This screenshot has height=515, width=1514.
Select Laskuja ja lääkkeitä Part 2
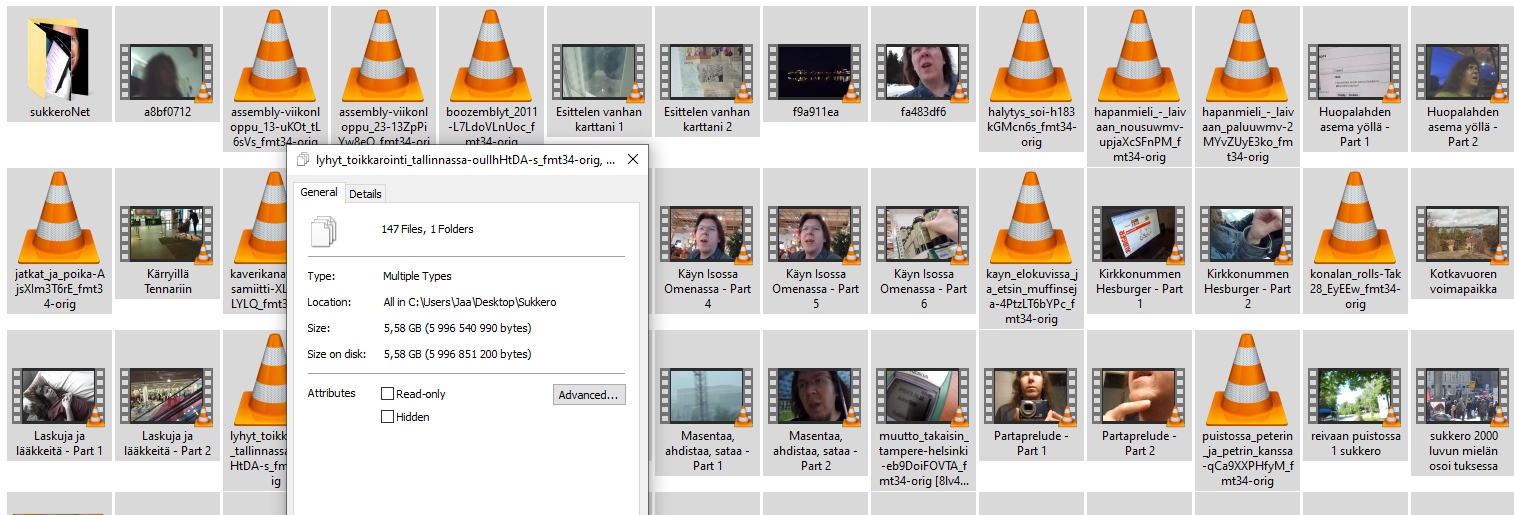coord(167,397)
